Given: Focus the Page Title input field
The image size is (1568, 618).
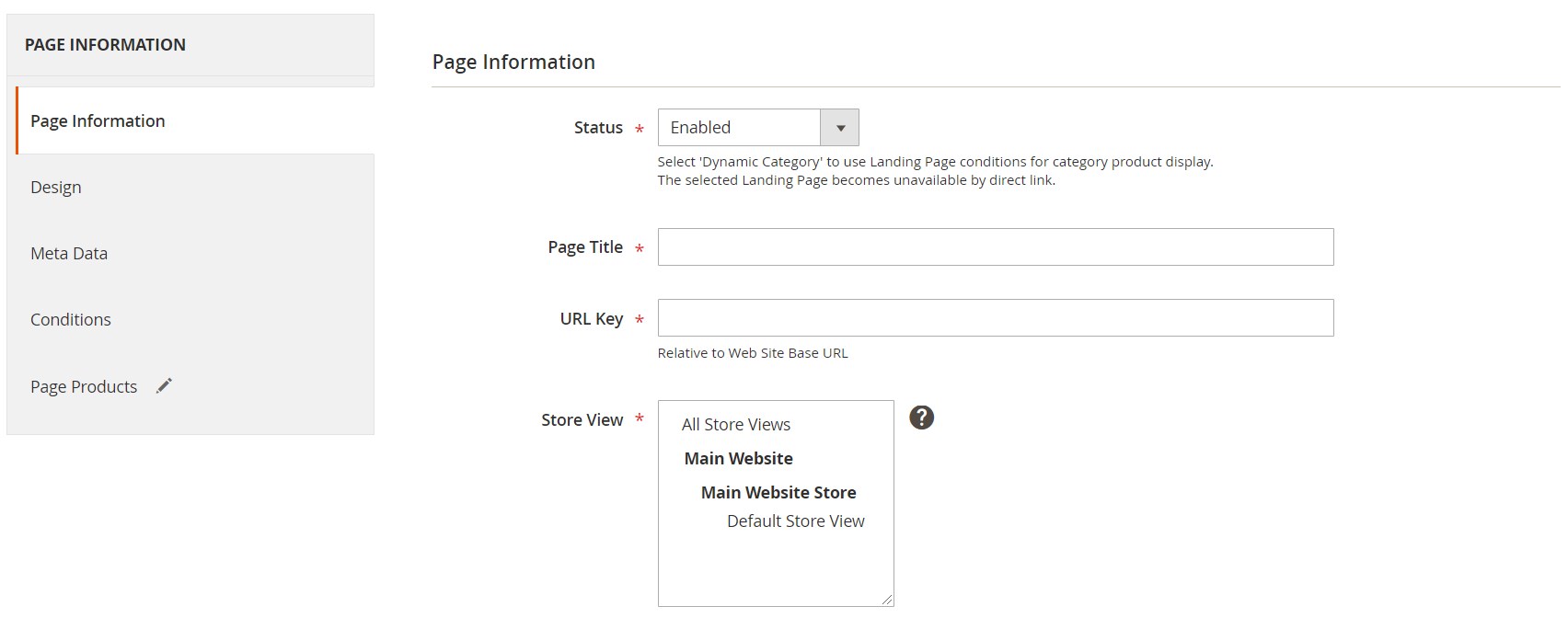Looking at the screenshot, I should pos(996,247).
